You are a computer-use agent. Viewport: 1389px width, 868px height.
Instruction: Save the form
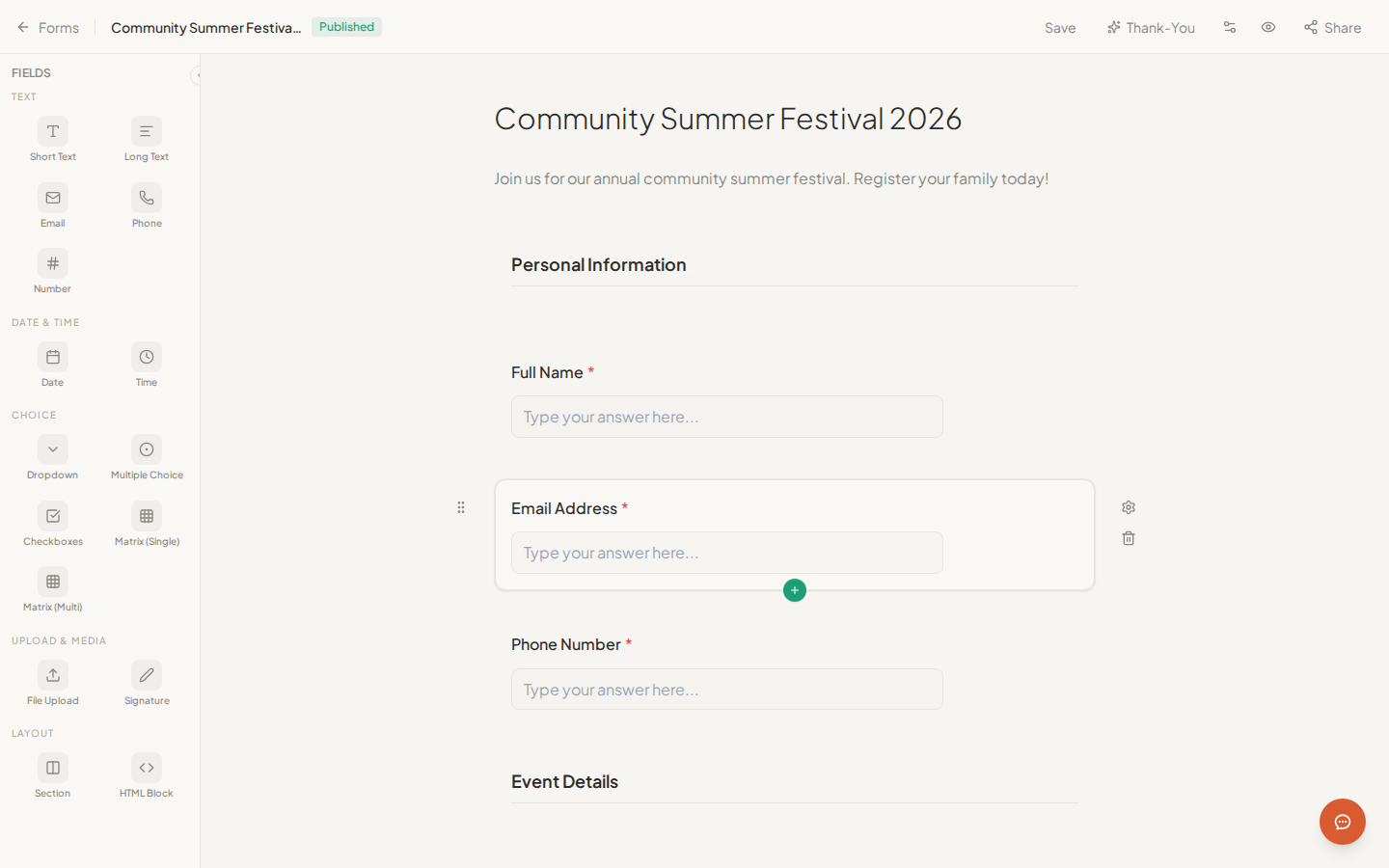pos(1059,27)
